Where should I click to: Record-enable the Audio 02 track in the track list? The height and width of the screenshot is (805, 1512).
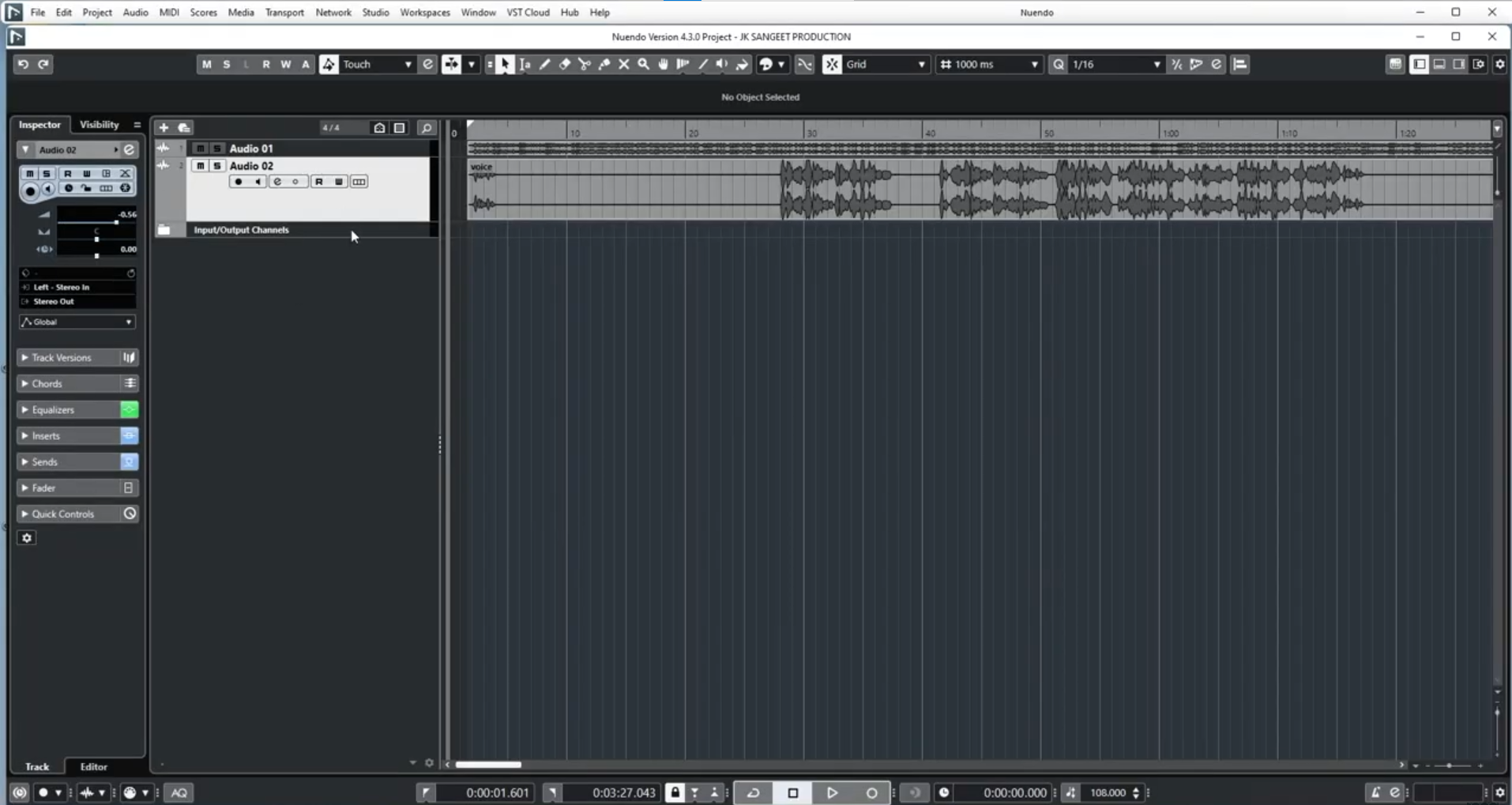point(238,182)
